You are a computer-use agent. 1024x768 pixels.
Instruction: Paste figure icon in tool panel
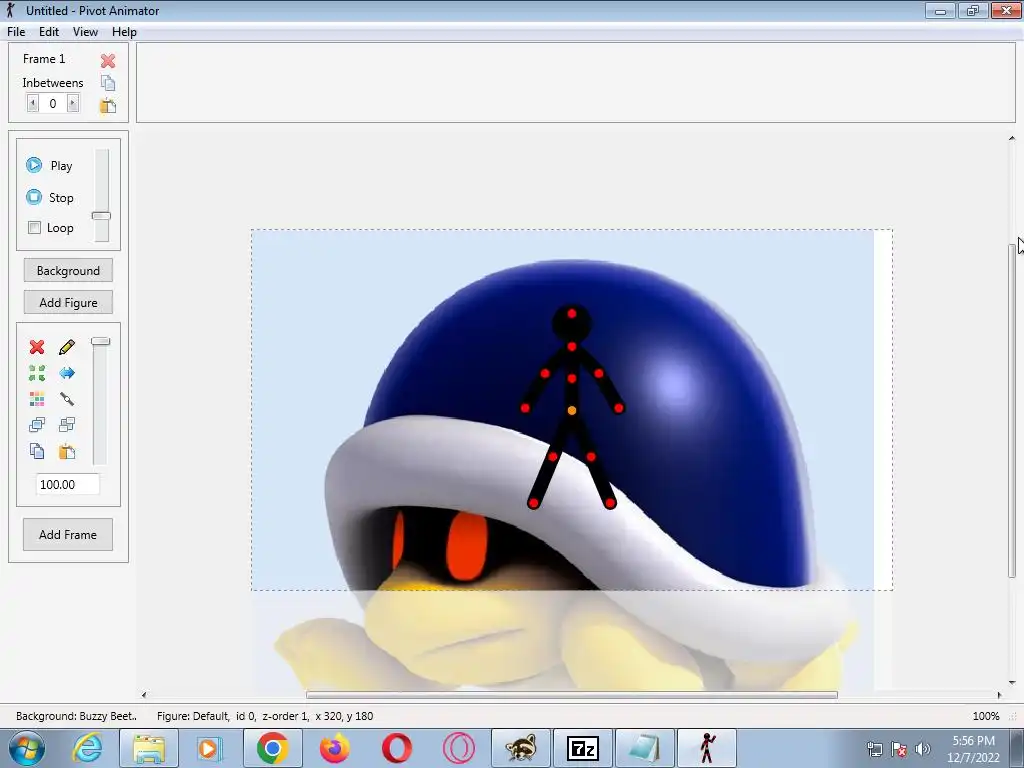pyautogui.click(x=67, y=451)
